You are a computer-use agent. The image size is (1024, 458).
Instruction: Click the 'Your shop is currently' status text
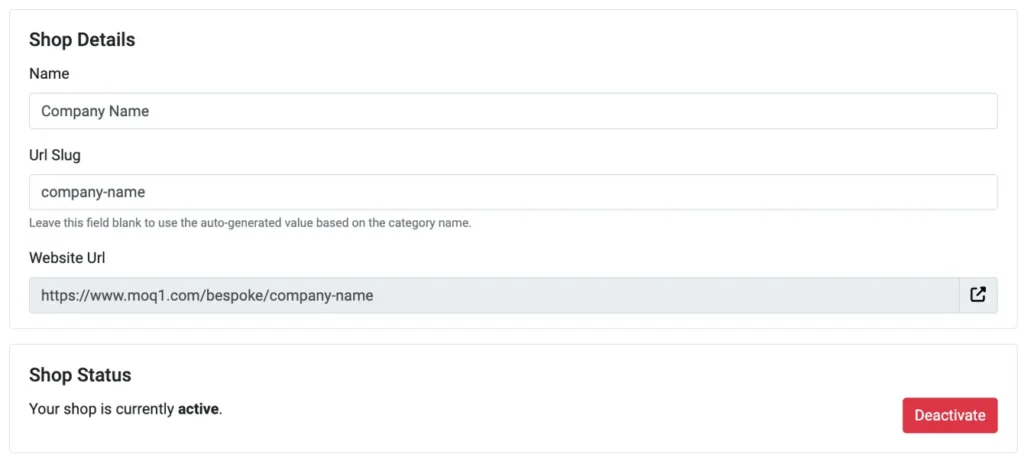[x=102, y=410]
